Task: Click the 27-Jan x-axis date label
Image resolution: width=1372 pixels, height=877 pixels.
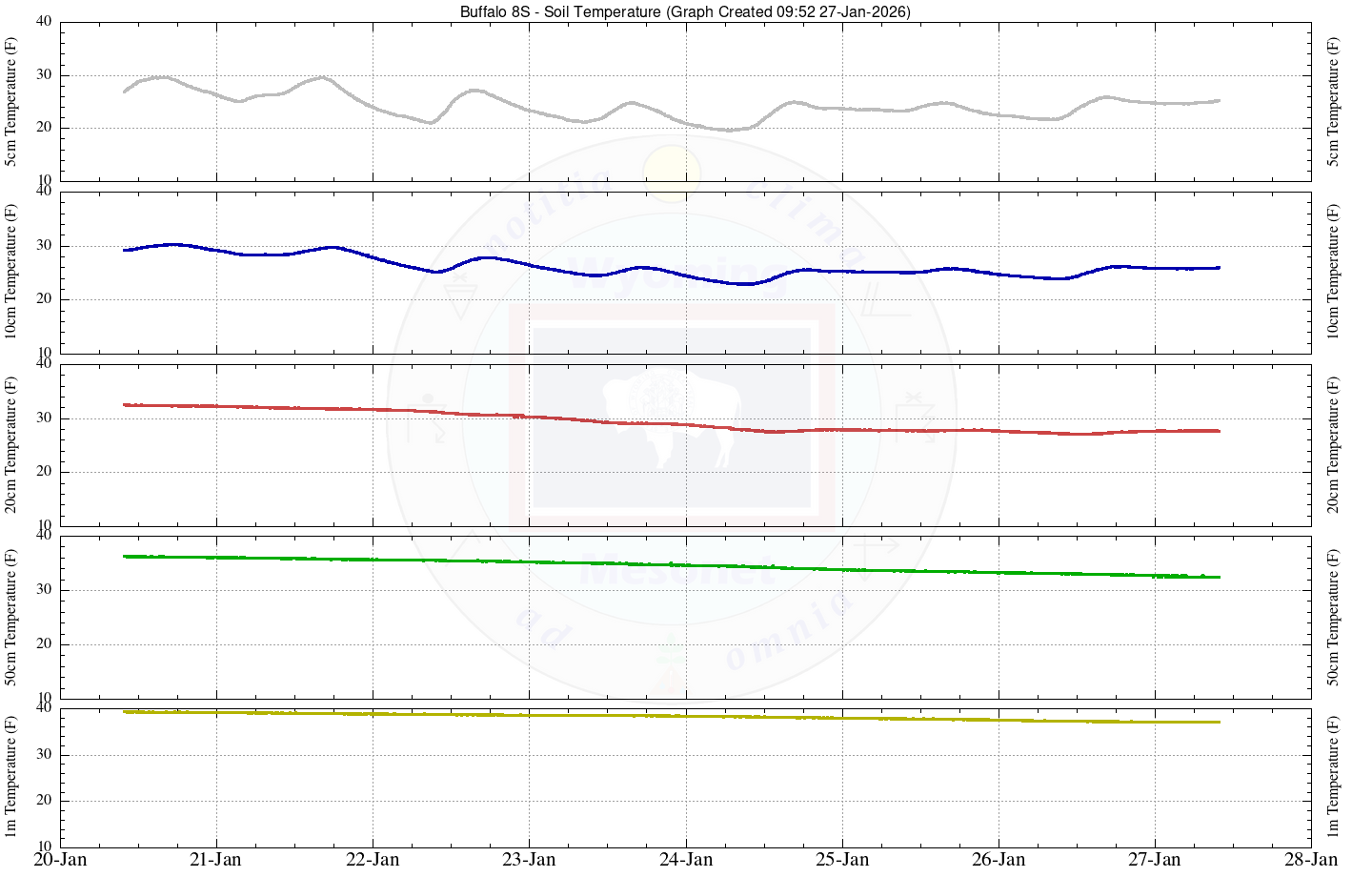Action: [x=1155, y=860]
